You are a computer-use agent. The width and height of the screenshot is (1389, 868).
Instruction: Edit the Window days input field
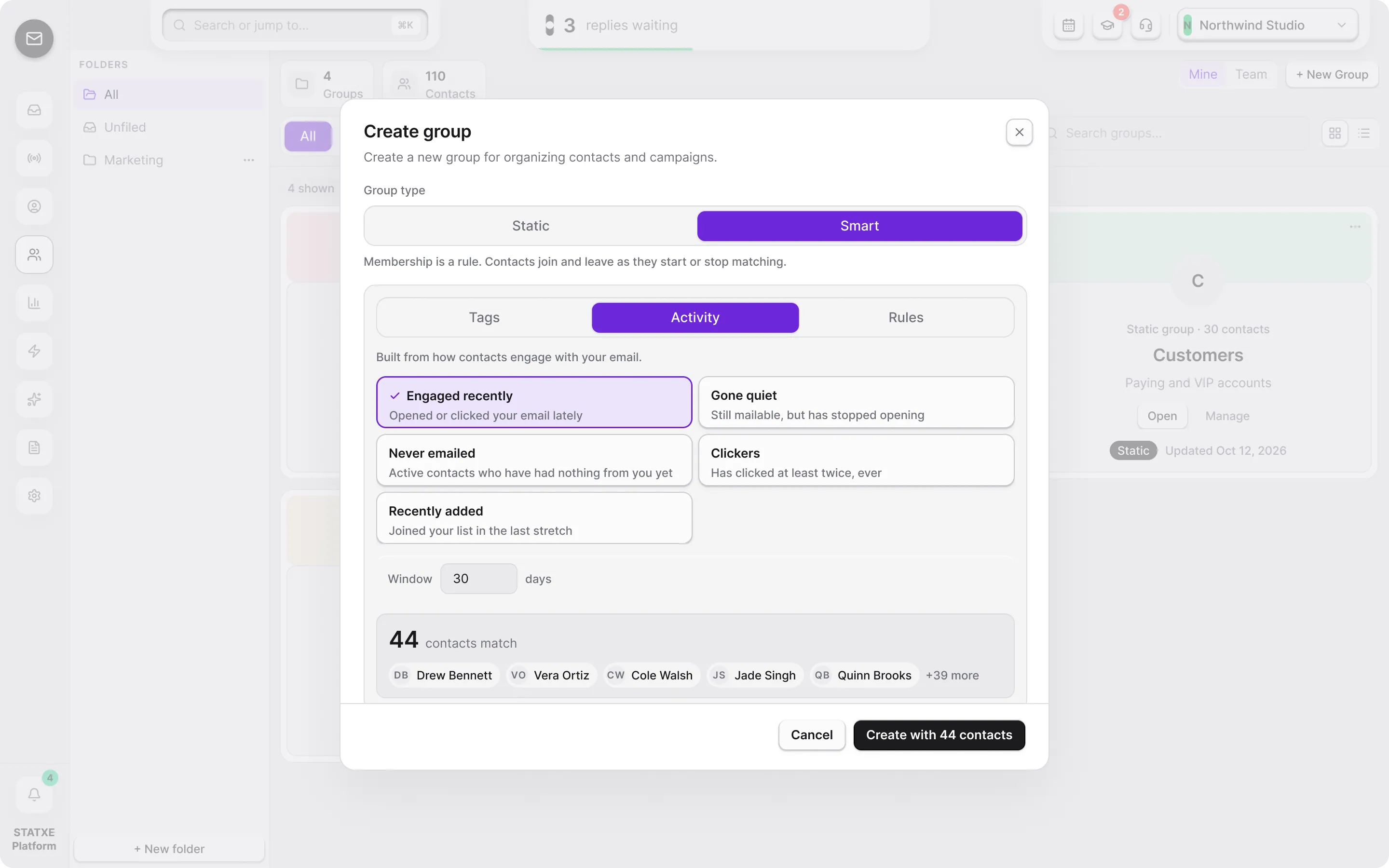(x=478, y=579)
